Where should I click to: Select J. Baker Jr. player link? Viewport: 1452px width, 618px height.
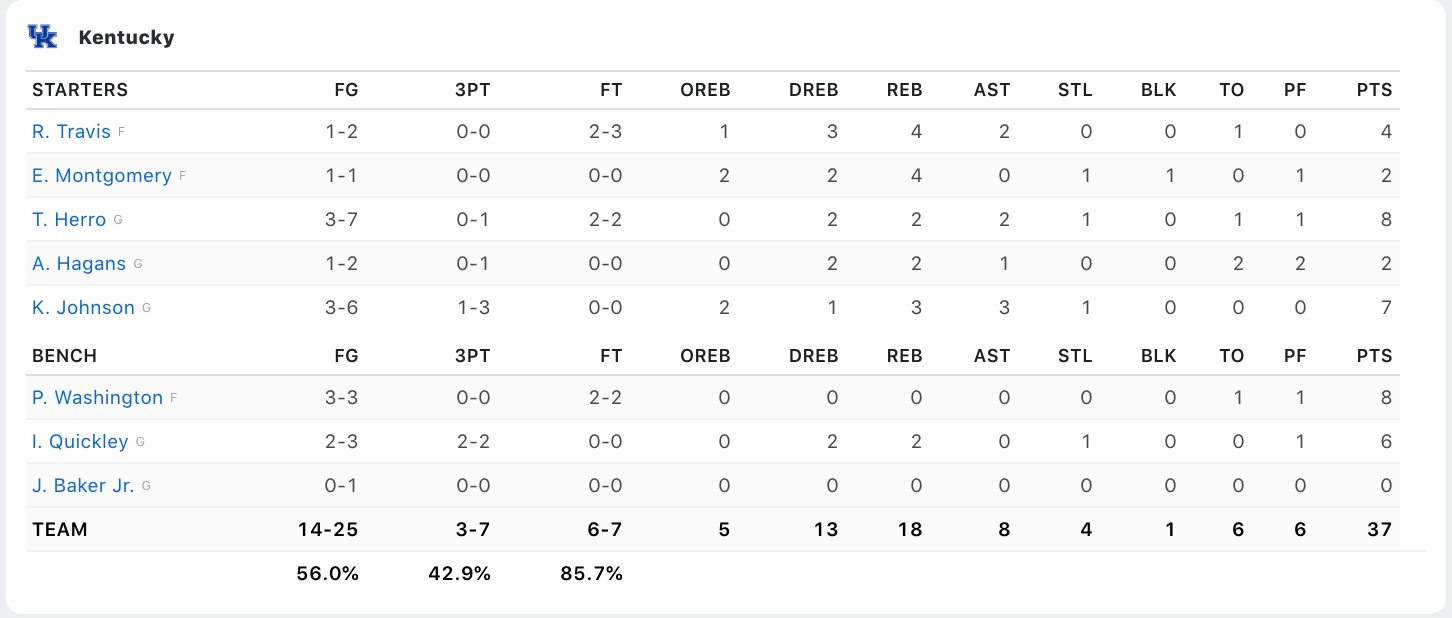point(83,486)
